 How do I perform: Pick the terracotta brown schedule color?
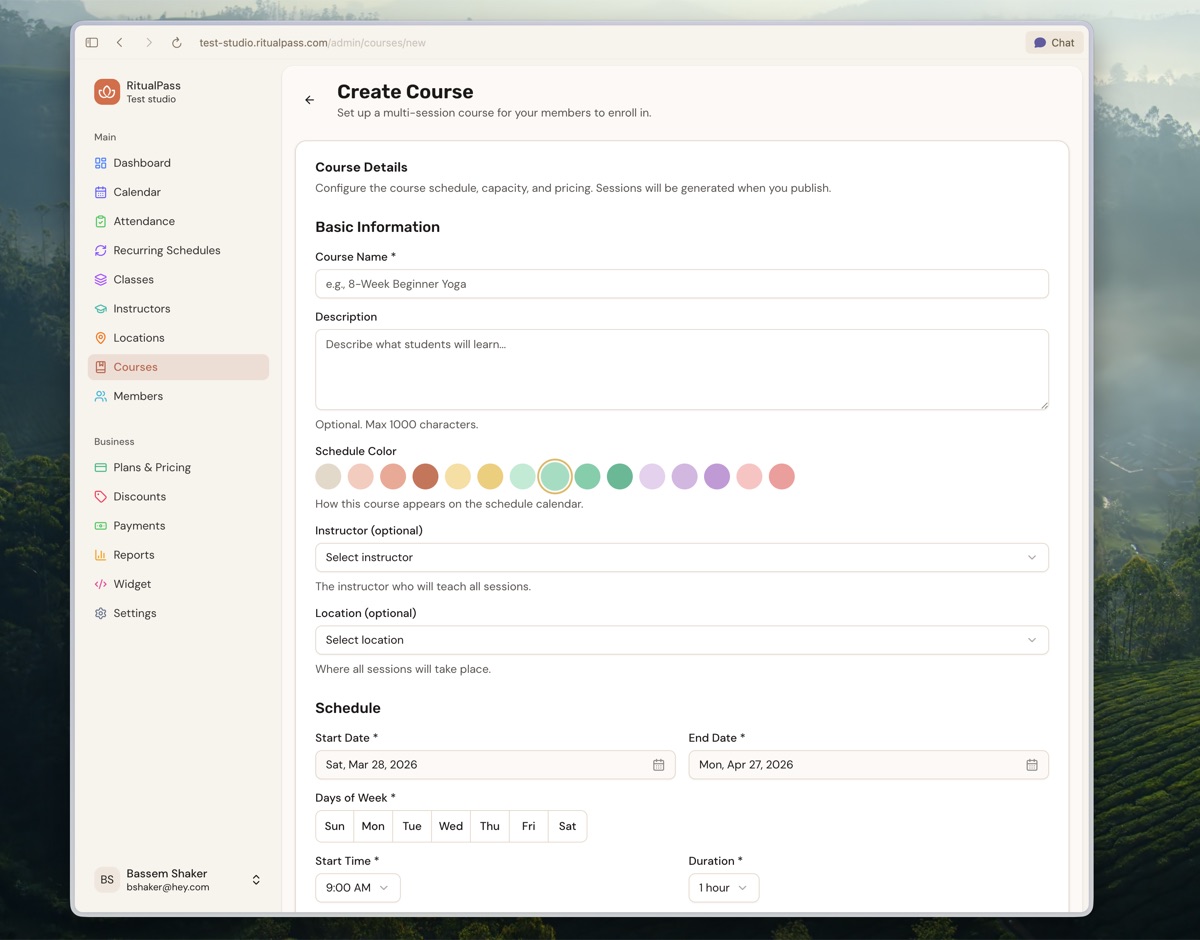426,477
